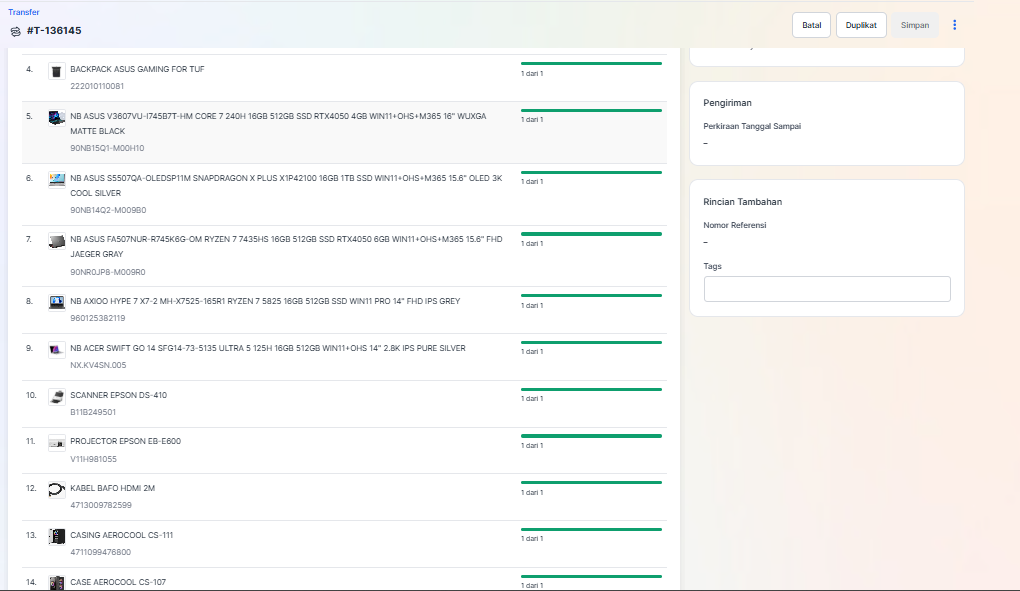
Task: Click barcode 4711099476800
Action: (101, 552)
